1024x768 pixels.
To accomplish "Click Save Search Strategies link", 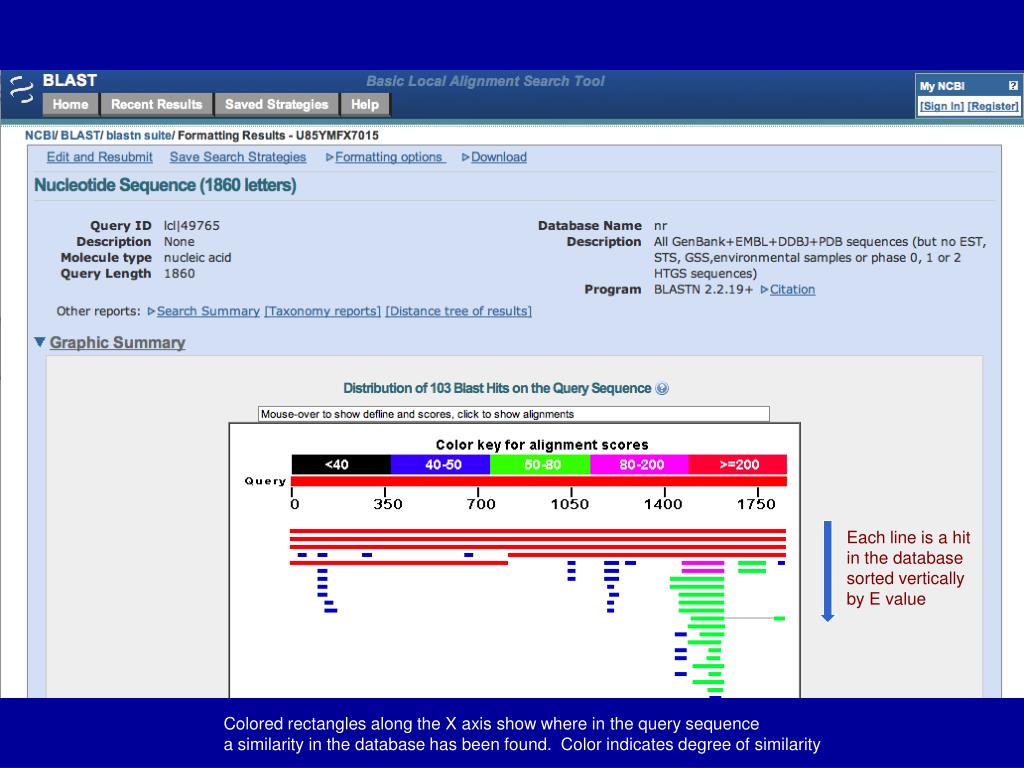I will pyautogui.click(x=238, y=157).
